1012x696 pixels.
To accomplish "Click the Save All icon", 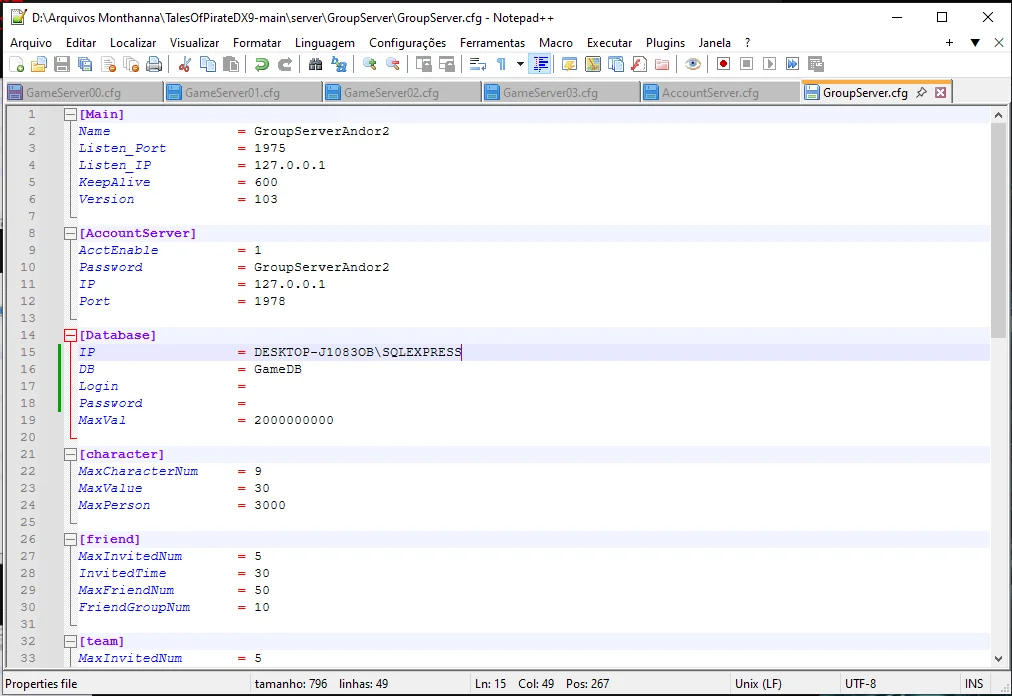I will (85, 63).
